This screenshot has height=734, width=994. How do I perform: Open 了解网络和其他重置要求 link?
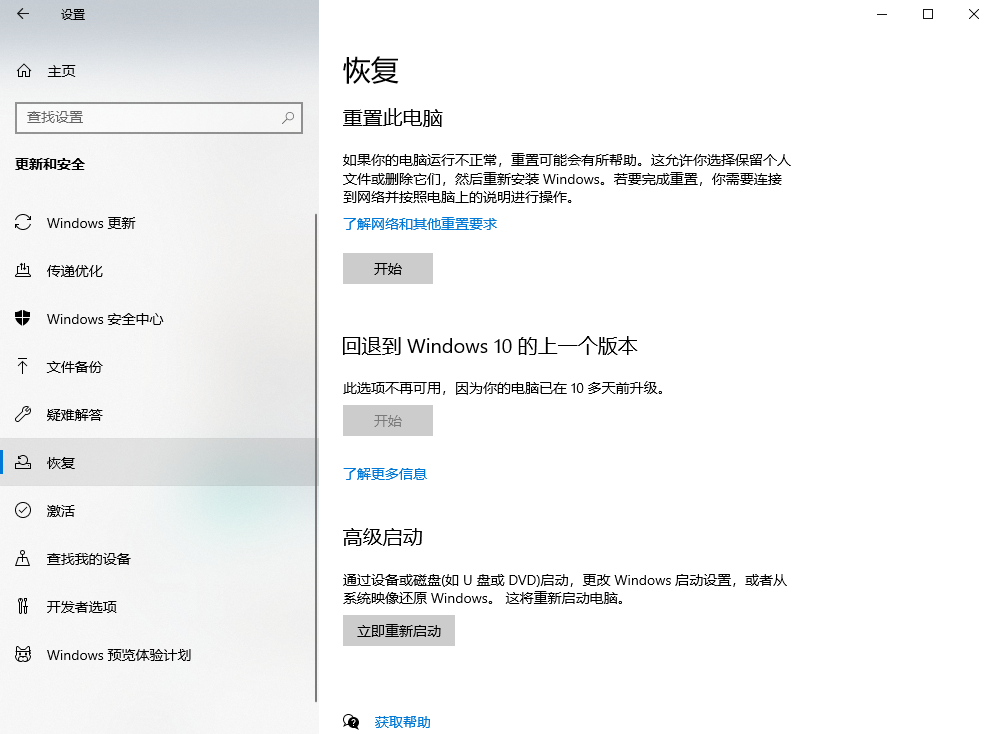(x=420, y=226)
